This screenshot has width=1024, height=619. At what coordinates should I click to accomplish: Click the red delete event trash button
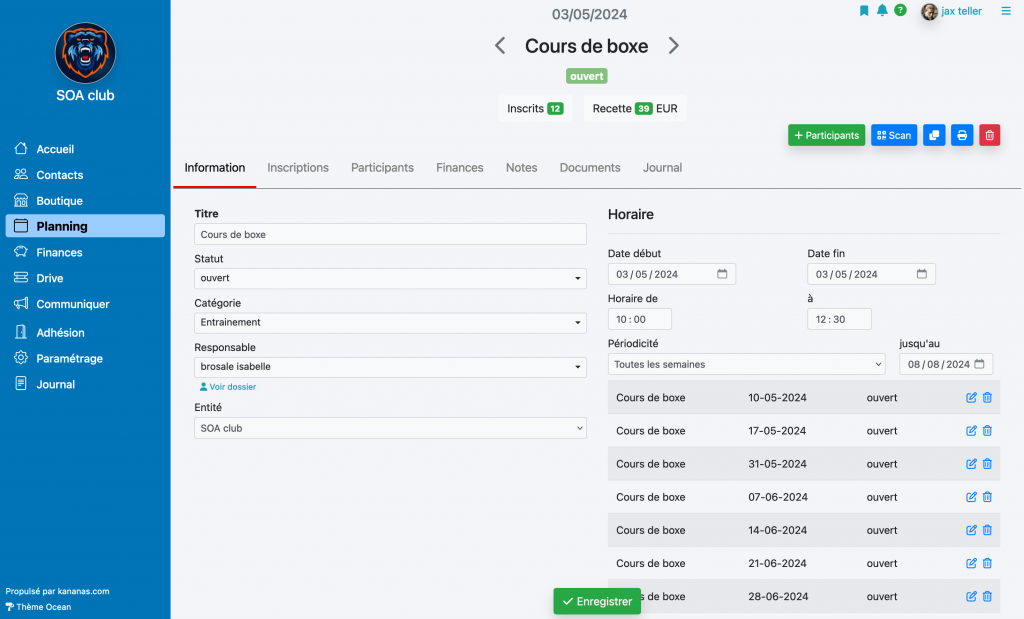click(989, 135)
